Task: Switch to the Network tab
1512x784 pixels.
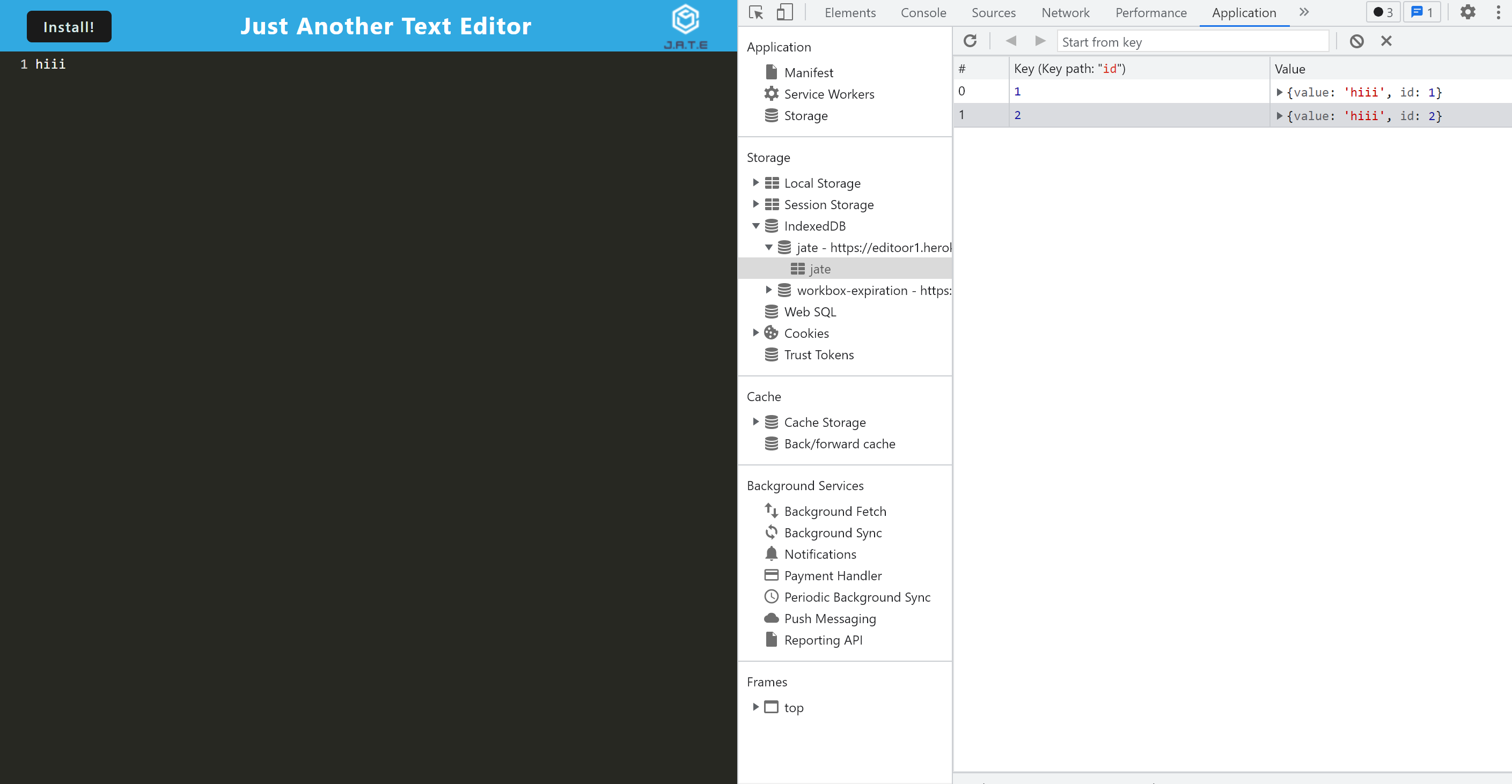Action: (x=1065, y=12)
